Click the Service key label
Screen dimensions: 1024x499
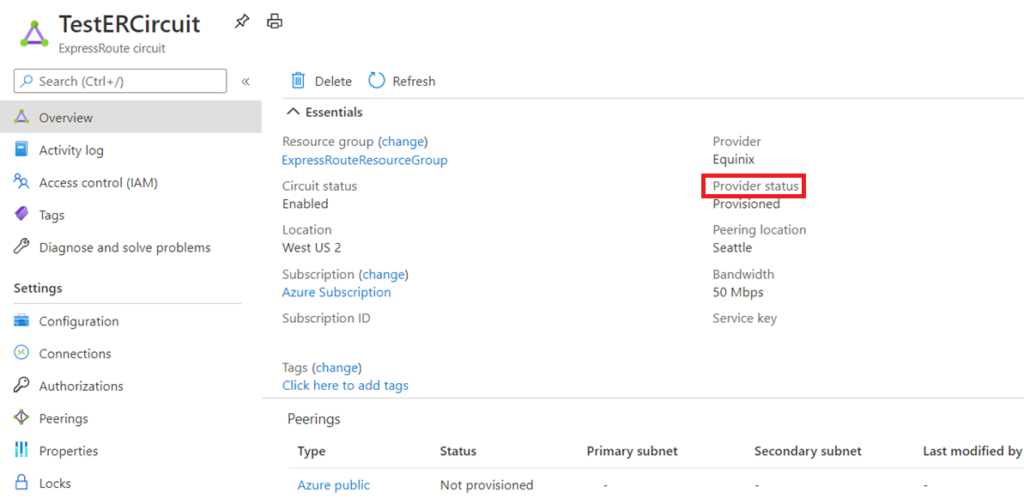pos(744,318)
